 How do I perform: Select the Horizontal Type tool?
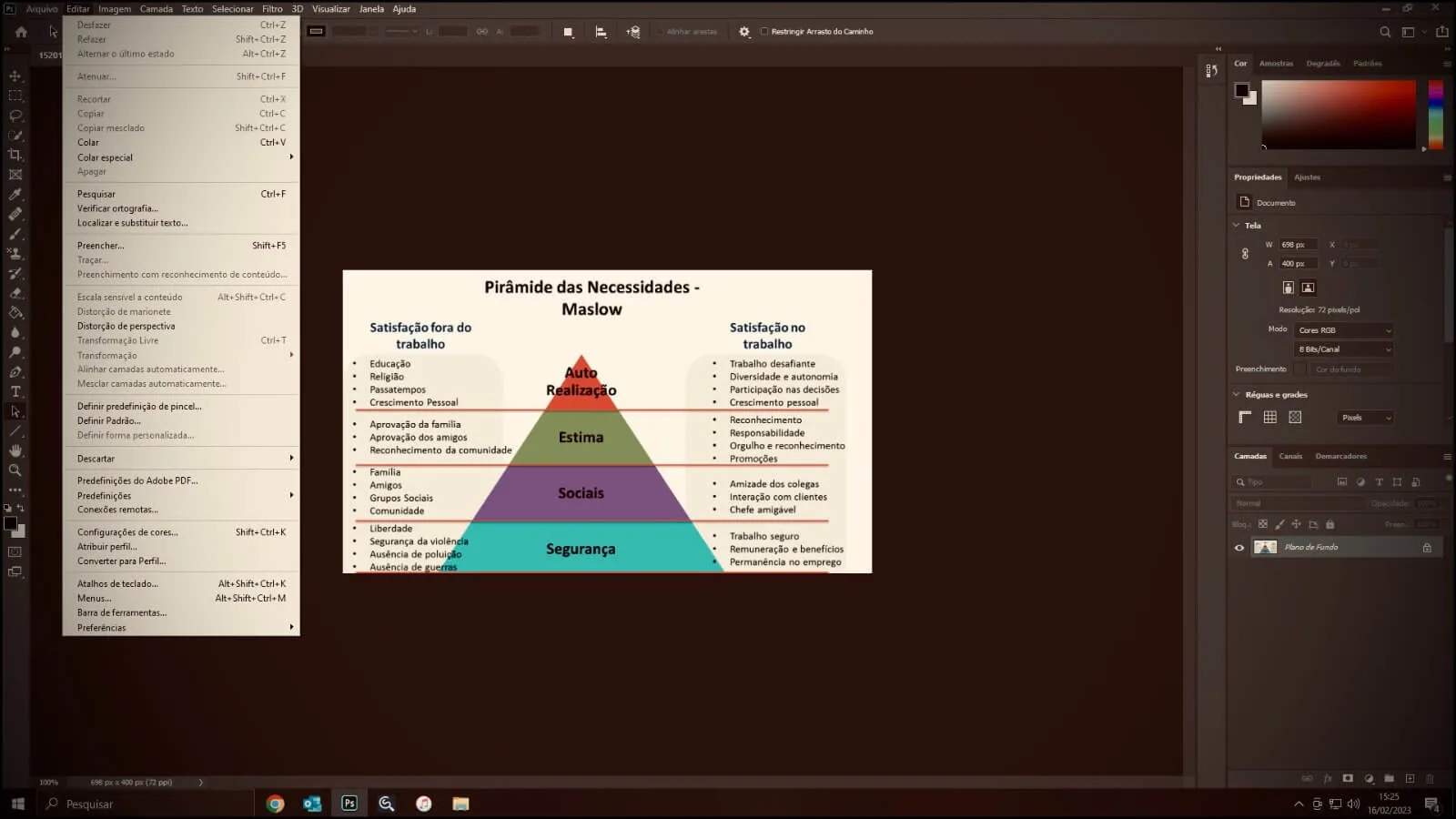tap(15, 391)
